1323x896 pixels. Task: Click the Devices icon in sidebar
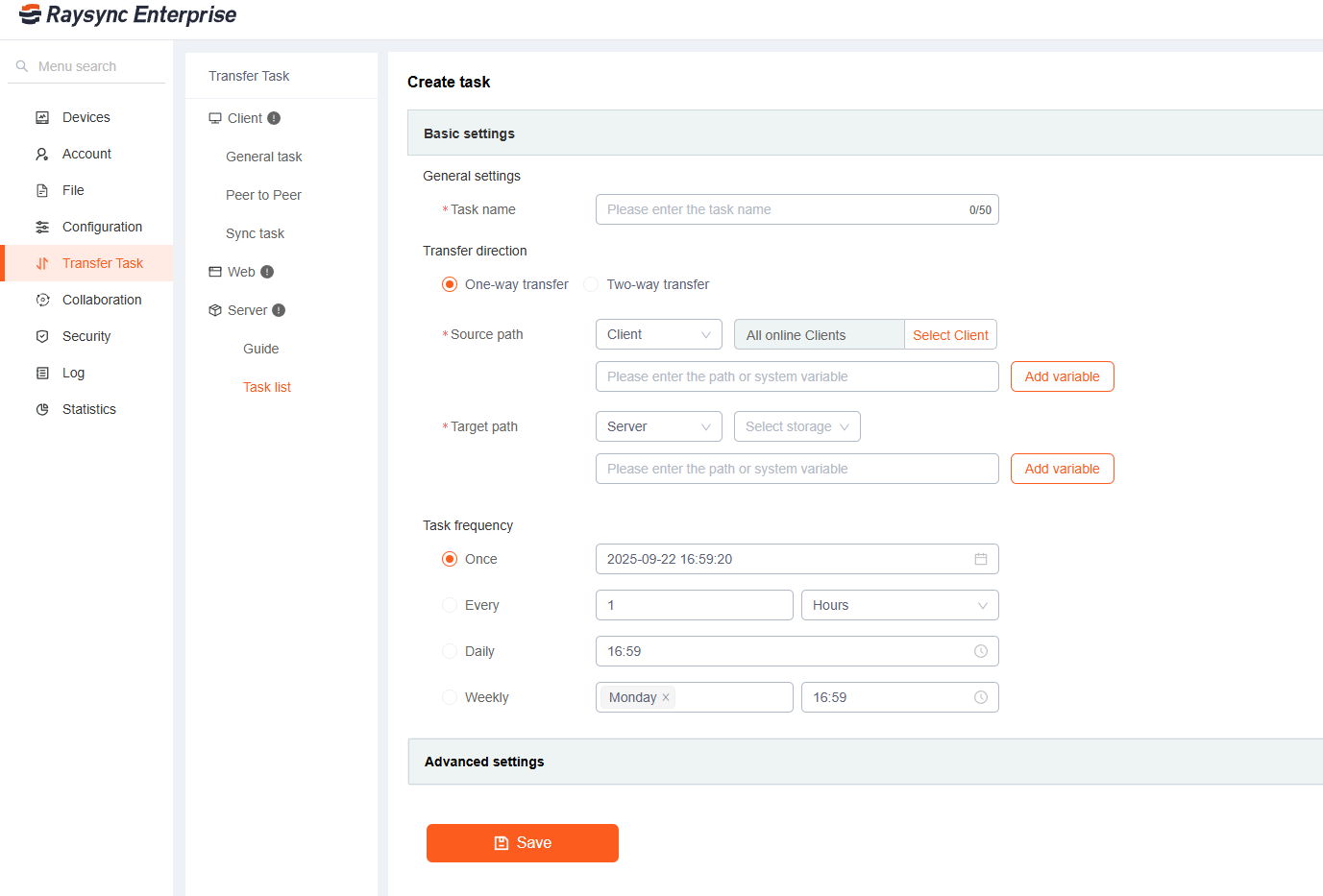click(42, 117)
